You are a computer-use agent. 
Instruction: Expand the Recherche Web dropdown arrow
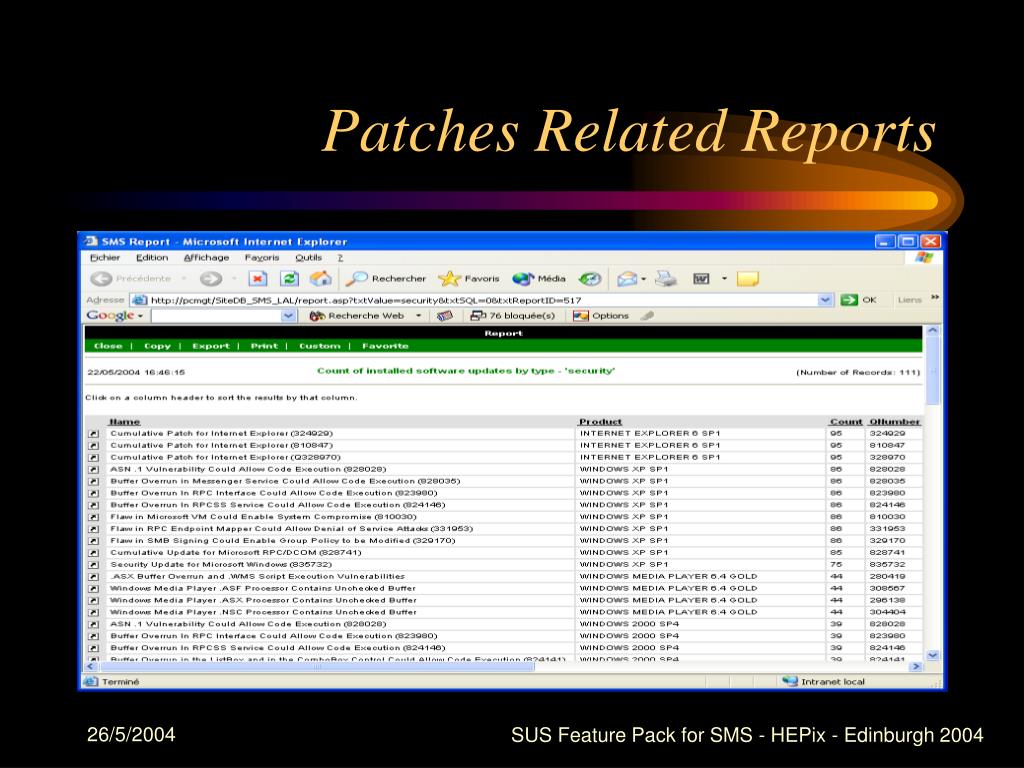click(419, 316)
